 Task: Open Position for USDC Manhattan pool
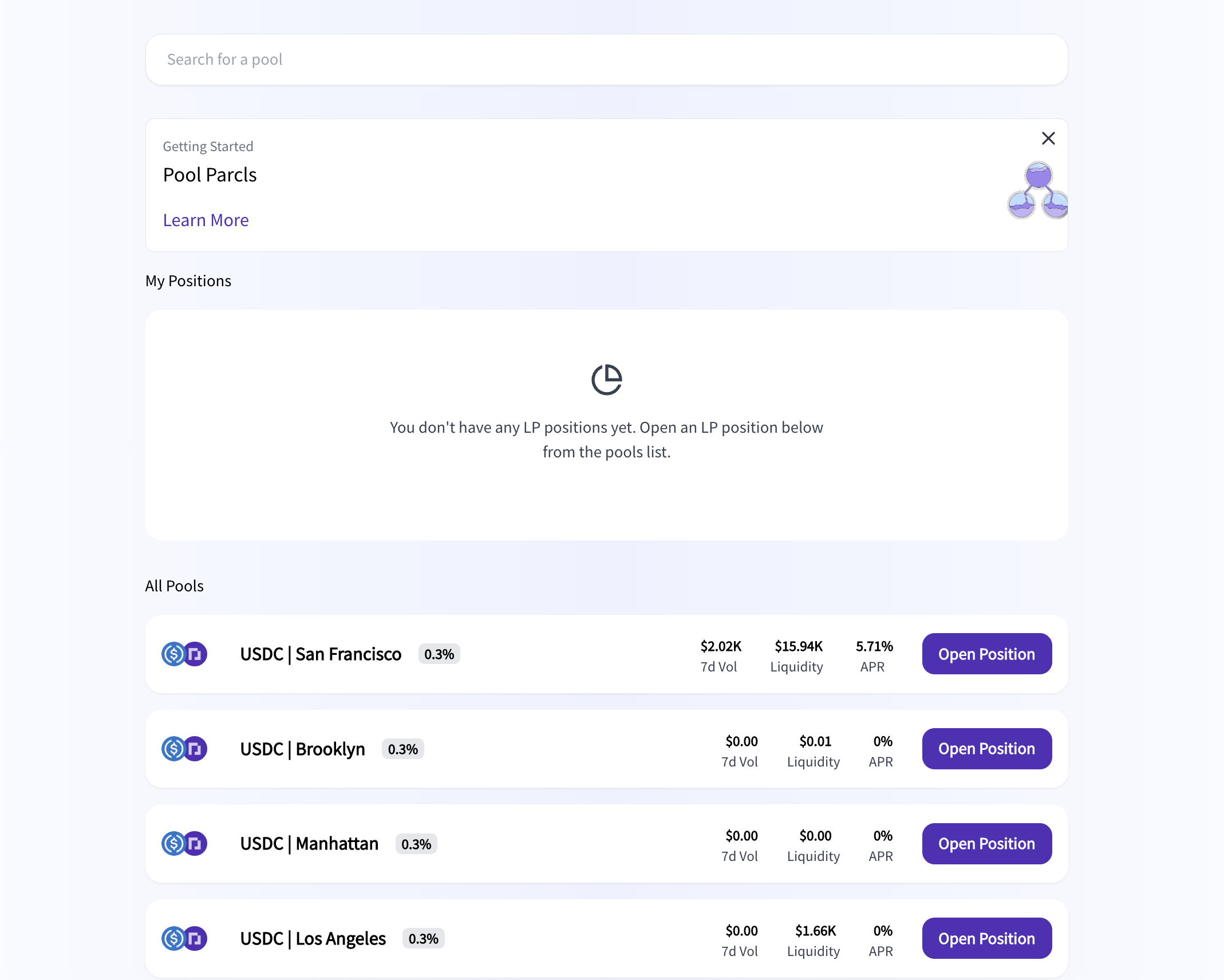[x=986, y=843]
